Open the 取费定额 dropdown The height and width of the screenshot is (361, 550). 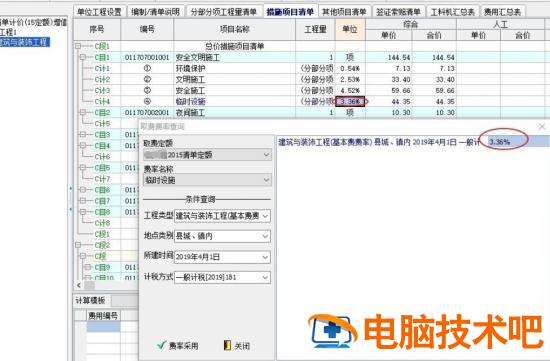pyautogui.click(x=207, y=155)
